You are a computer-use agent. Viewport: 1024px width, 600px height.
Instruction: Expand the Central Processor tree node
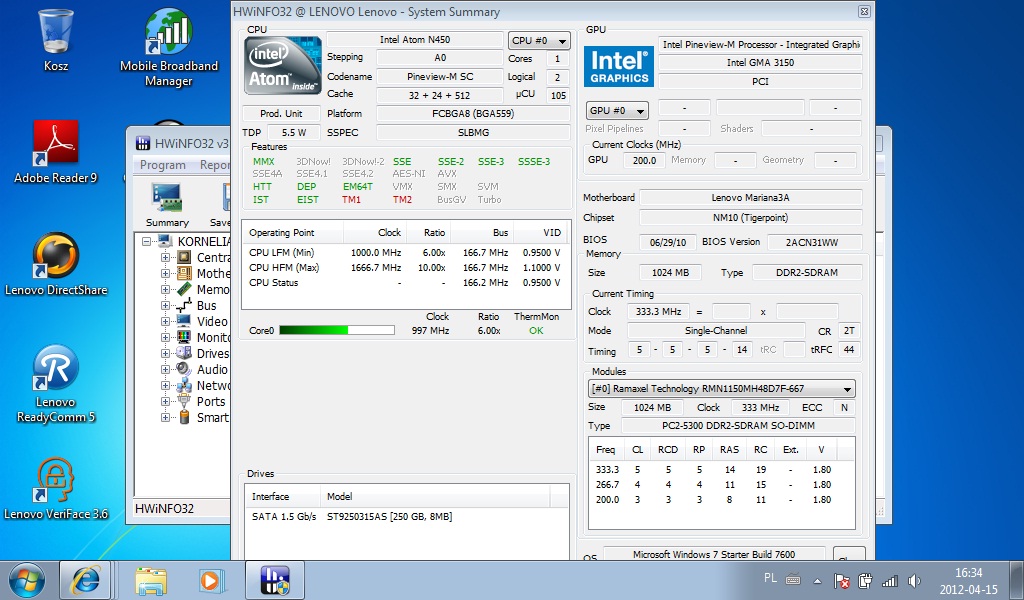[165, 257]
